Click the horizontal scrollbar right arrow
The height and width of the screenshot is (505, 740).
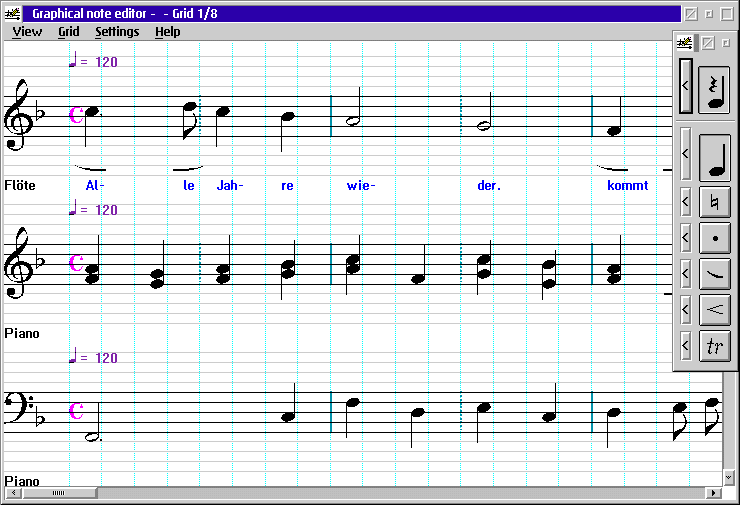pos(714,493)
